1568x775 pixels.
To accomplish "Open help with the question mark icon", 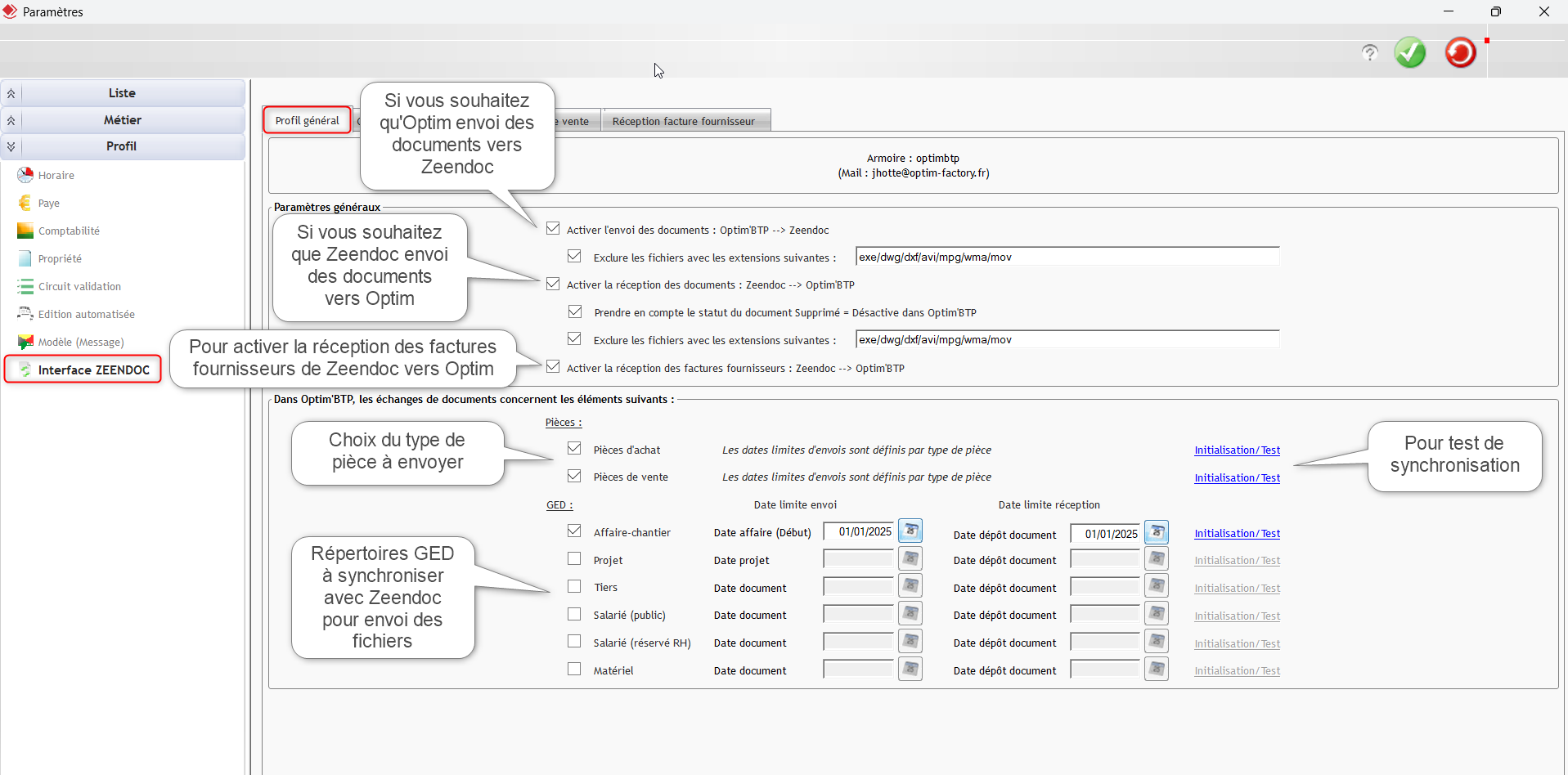I will coord(1369,53).
